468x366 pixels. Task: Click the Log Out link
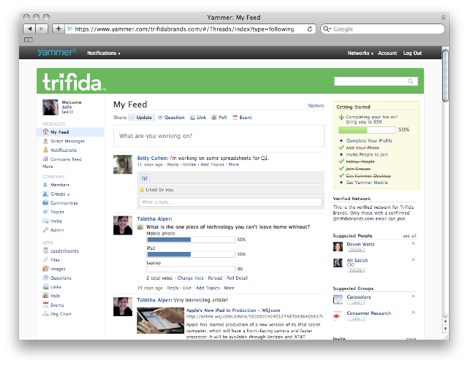[x=412, y=53]
